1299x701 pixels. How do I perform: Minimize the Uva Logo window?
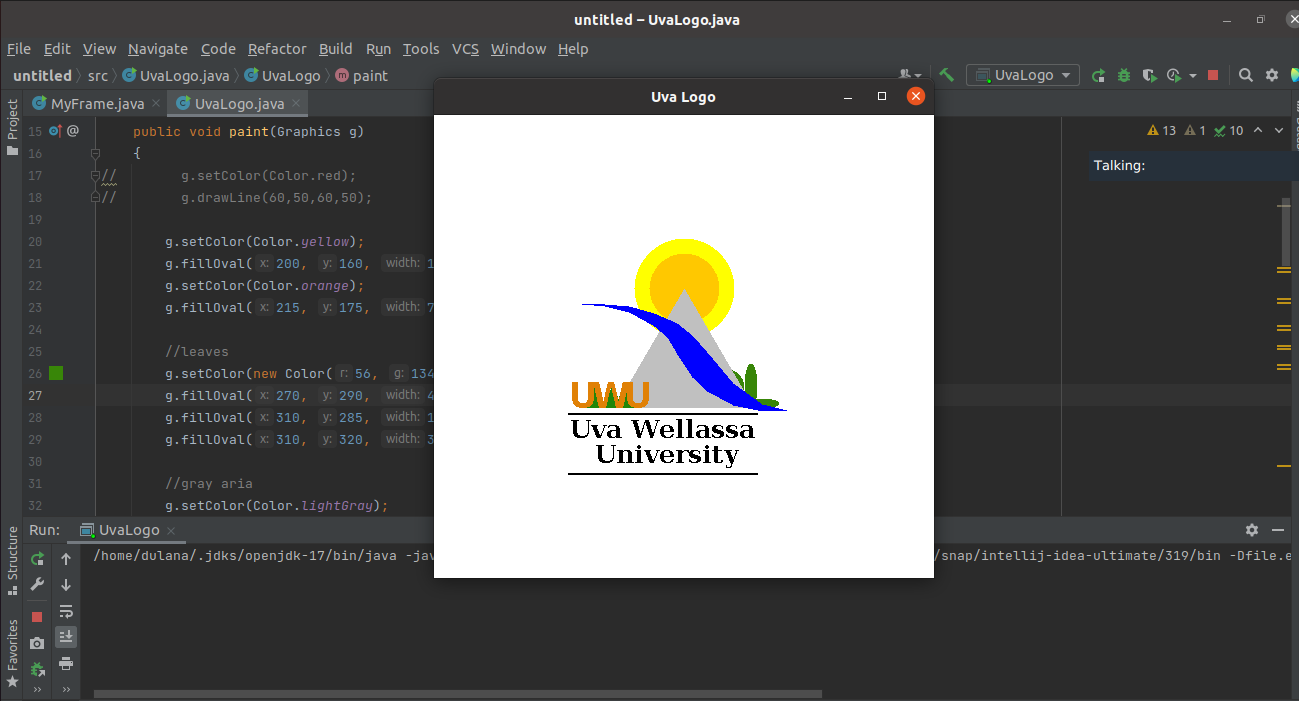[x=848, y=97]
